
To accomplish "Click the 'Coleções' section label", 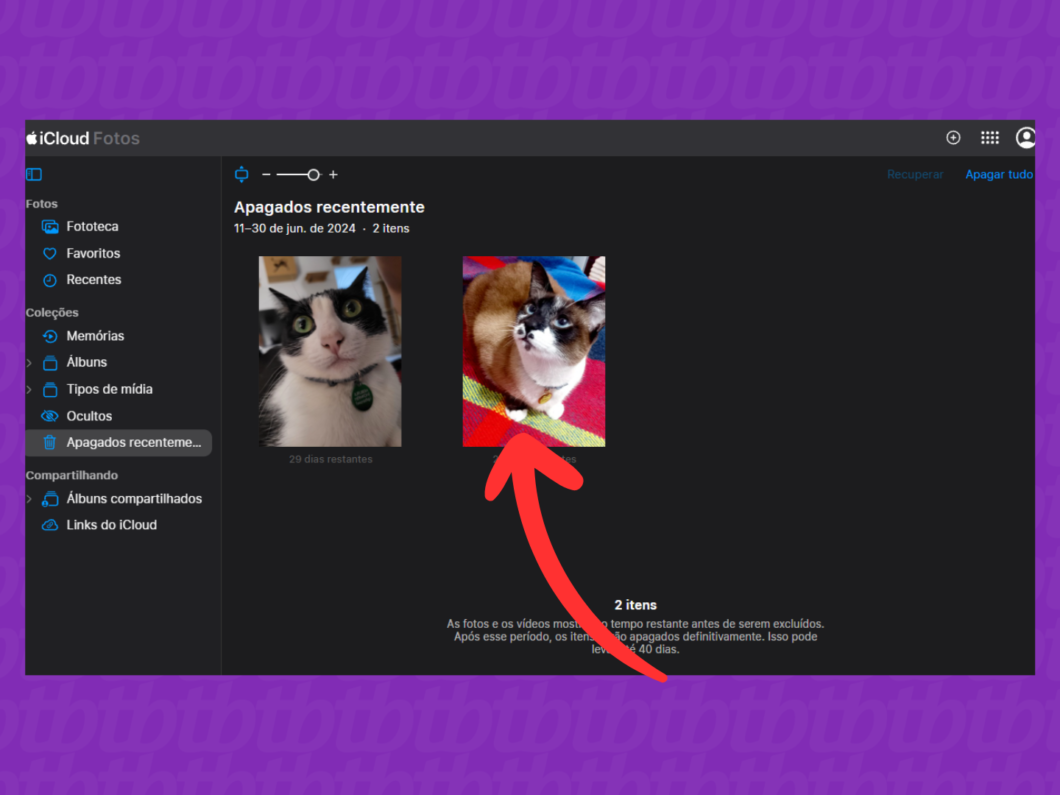I will coord(52,312).
